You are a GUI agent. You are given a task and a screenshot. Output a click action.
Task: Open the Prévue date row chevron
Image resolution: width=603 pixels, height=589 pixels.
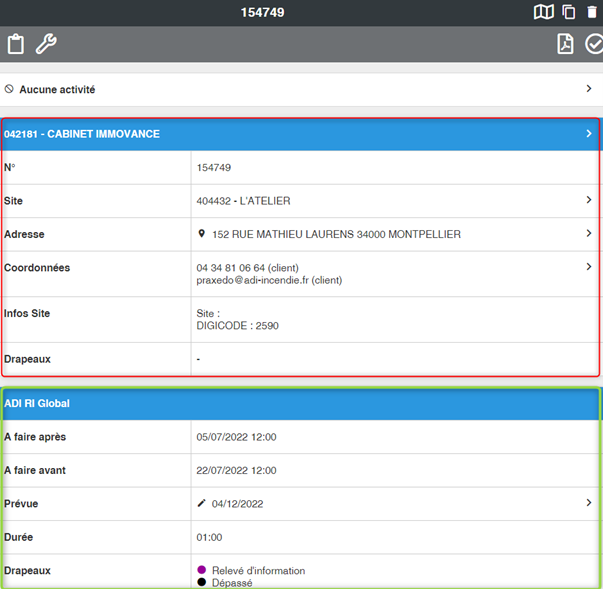589,503
